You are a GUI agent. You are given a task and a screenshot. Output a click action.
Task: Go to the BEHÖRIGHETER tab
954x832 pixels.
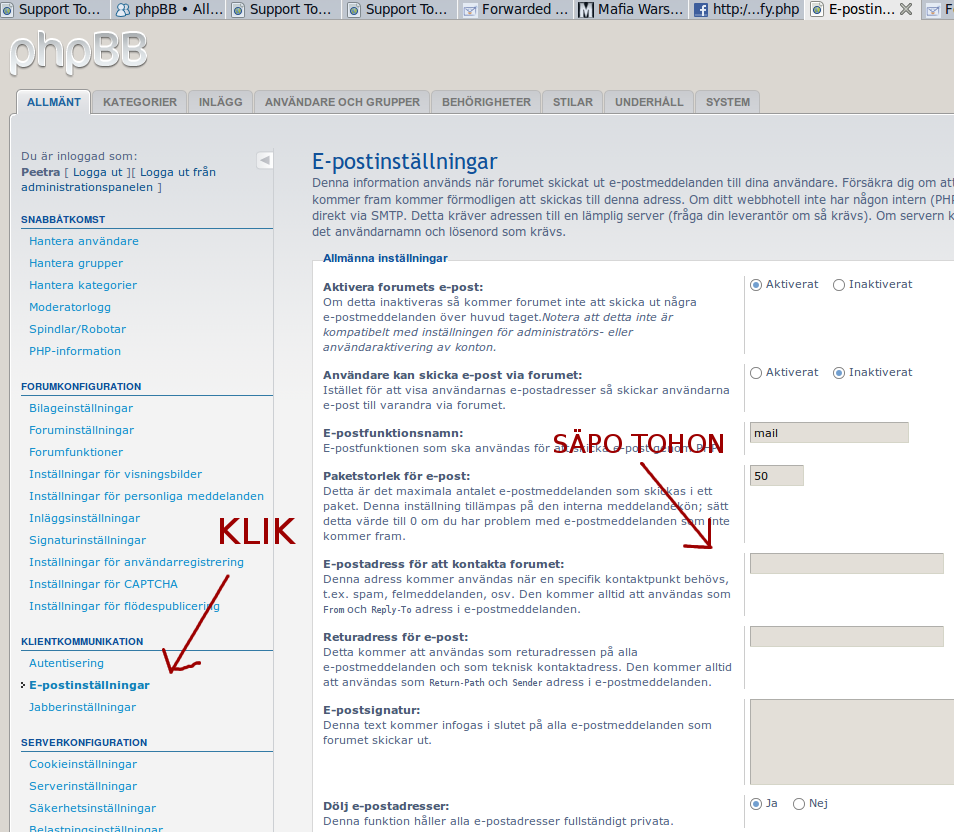(x=486, y=102)
